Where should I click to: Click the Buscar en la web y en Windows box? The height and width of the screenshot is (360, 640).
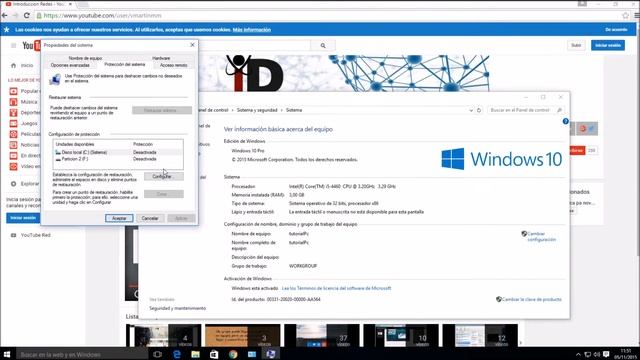pos(82,354)
